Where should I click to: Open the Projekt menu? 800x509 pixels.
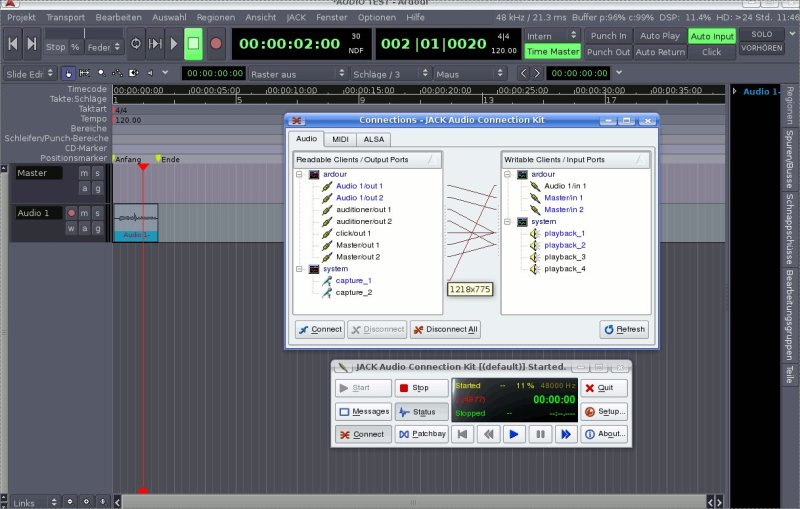tap(21, 17)
